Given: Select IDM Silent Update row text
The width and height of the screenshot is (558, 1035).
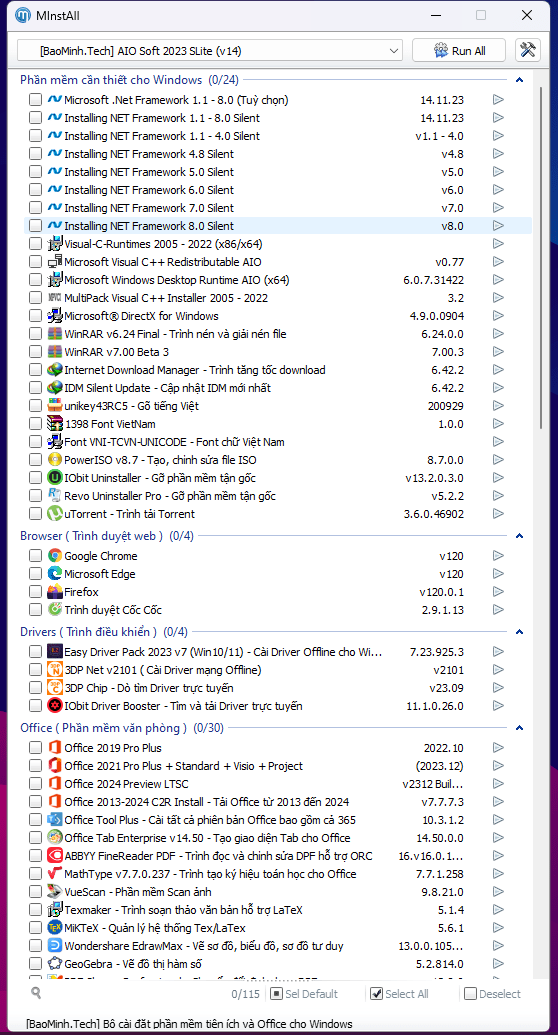Looking at the screenshot, I should click(167, 387).
